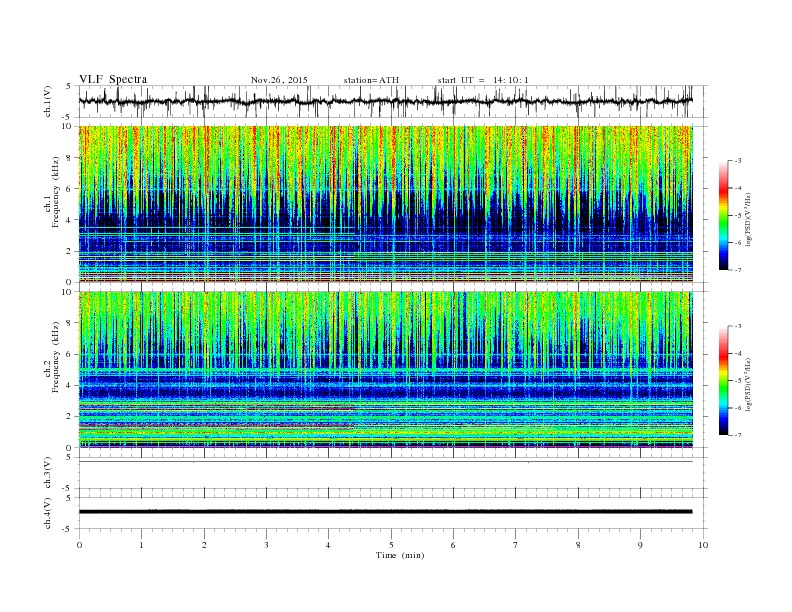Viewport: 792px width, 612px height.
Task: Click the date 'Nov.26, 2015'
Action: pyautogui.click(x=279, y=80)
